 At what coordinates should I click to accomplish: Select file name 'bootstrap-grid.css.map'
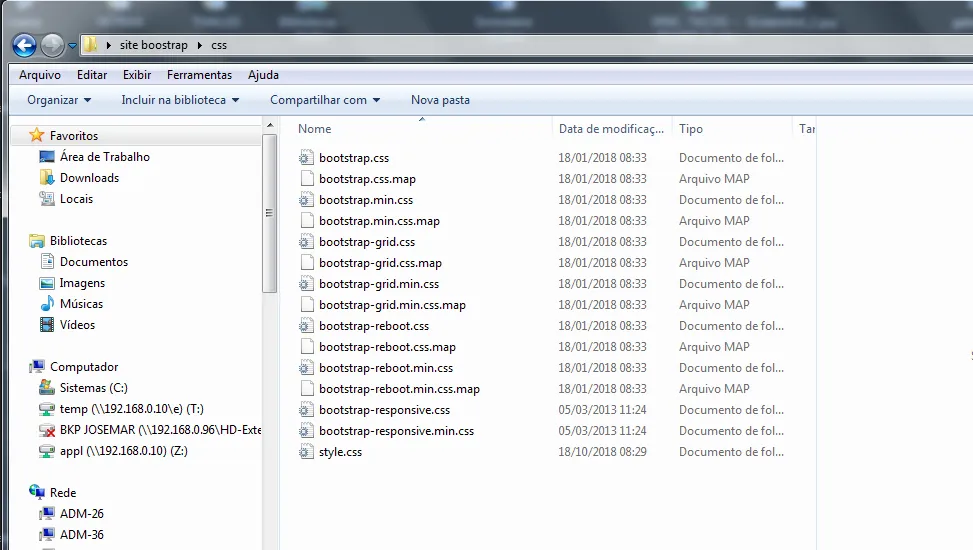click(x=380, y=263)
